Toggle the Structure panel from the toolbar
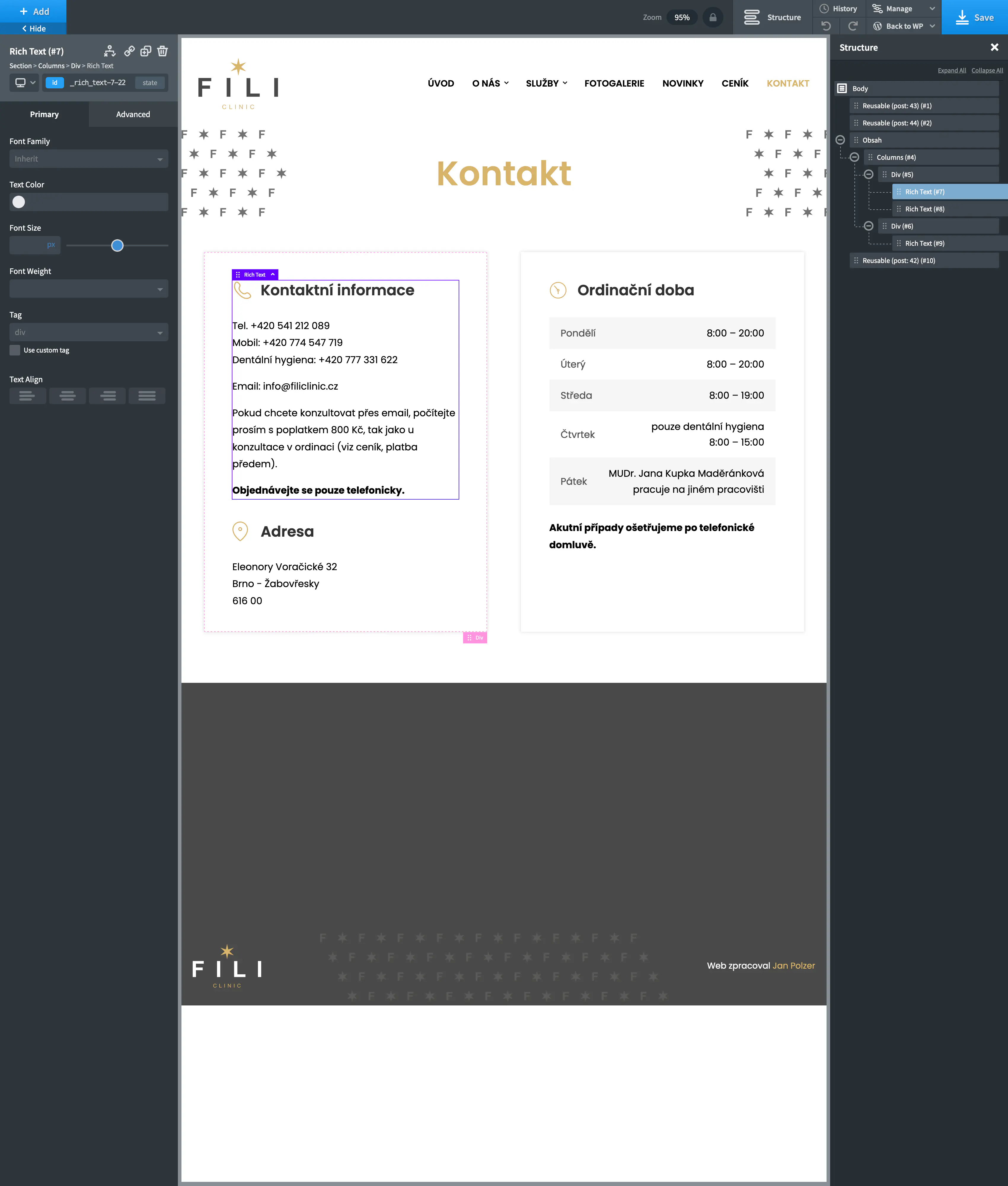1008x1186 pixels. pyautogui.click(x=772, y=17)
